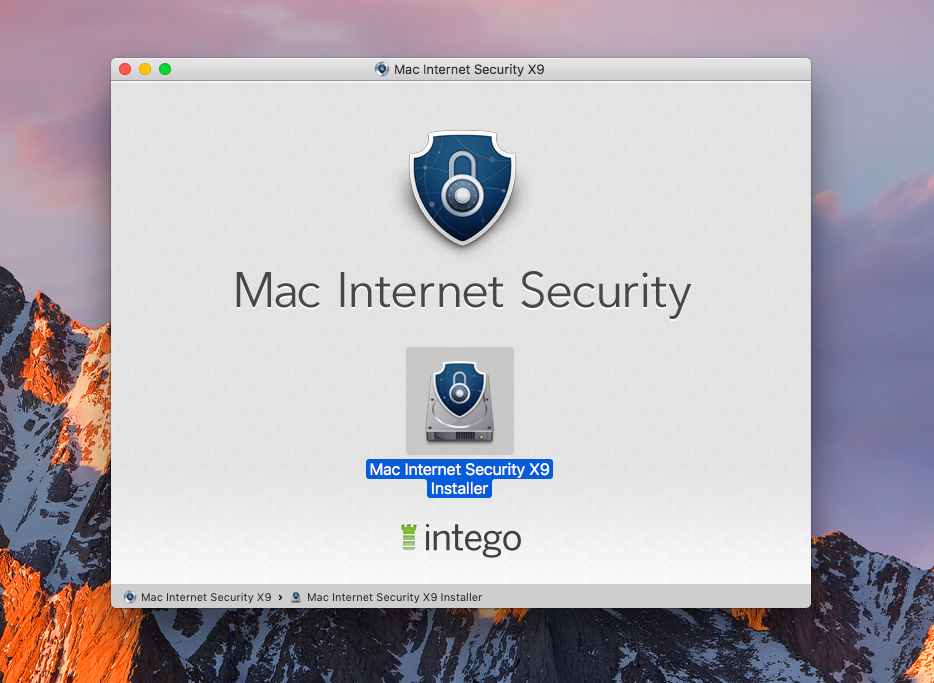Screen dimensions: 934x683
Task: Close the Mac Internet Security X9 window
Action: pos(125,69)
